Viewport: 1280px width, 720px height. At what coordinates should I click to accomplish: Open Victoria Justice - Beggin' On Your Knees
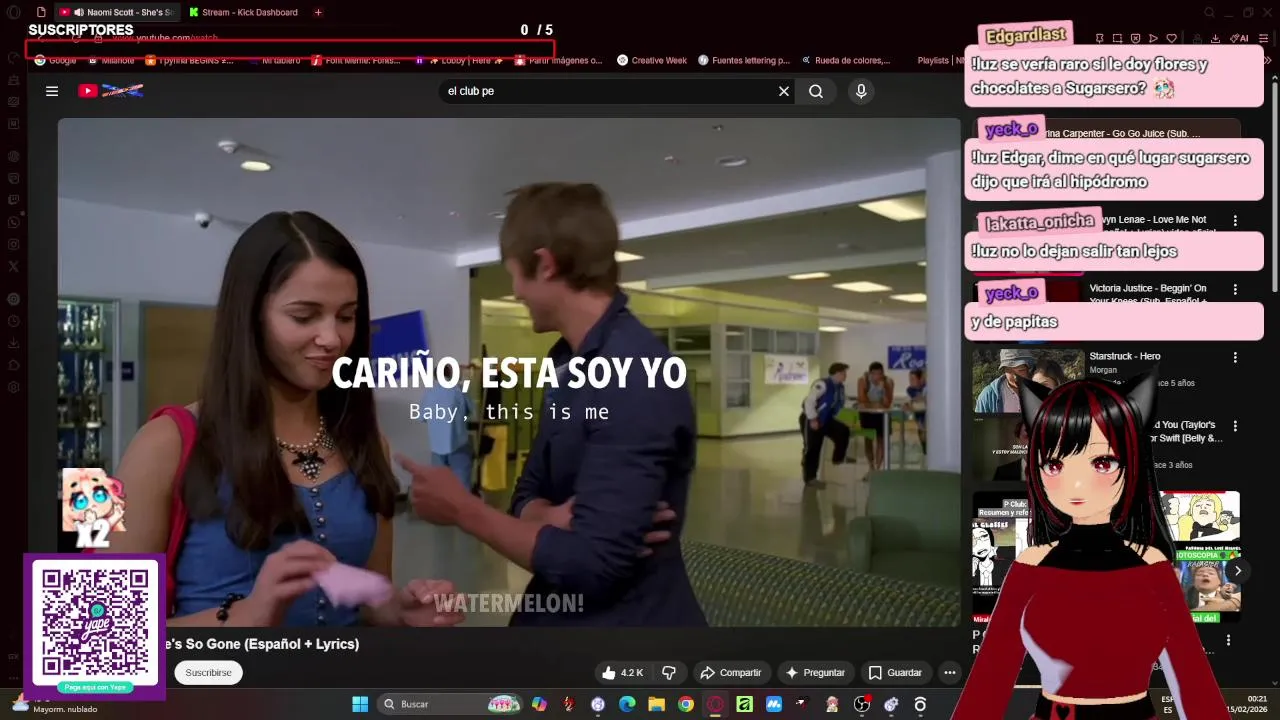coord(1149,294)
